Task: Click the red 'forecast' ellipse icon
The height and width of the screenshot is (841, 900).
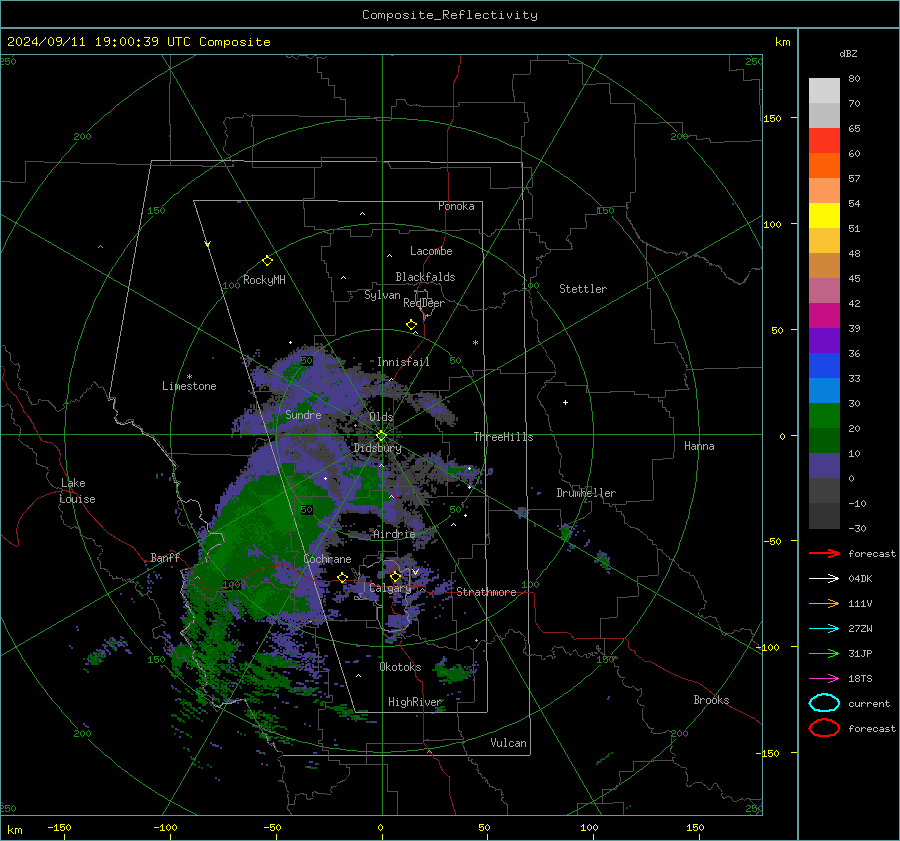Action: pos(824,728)
